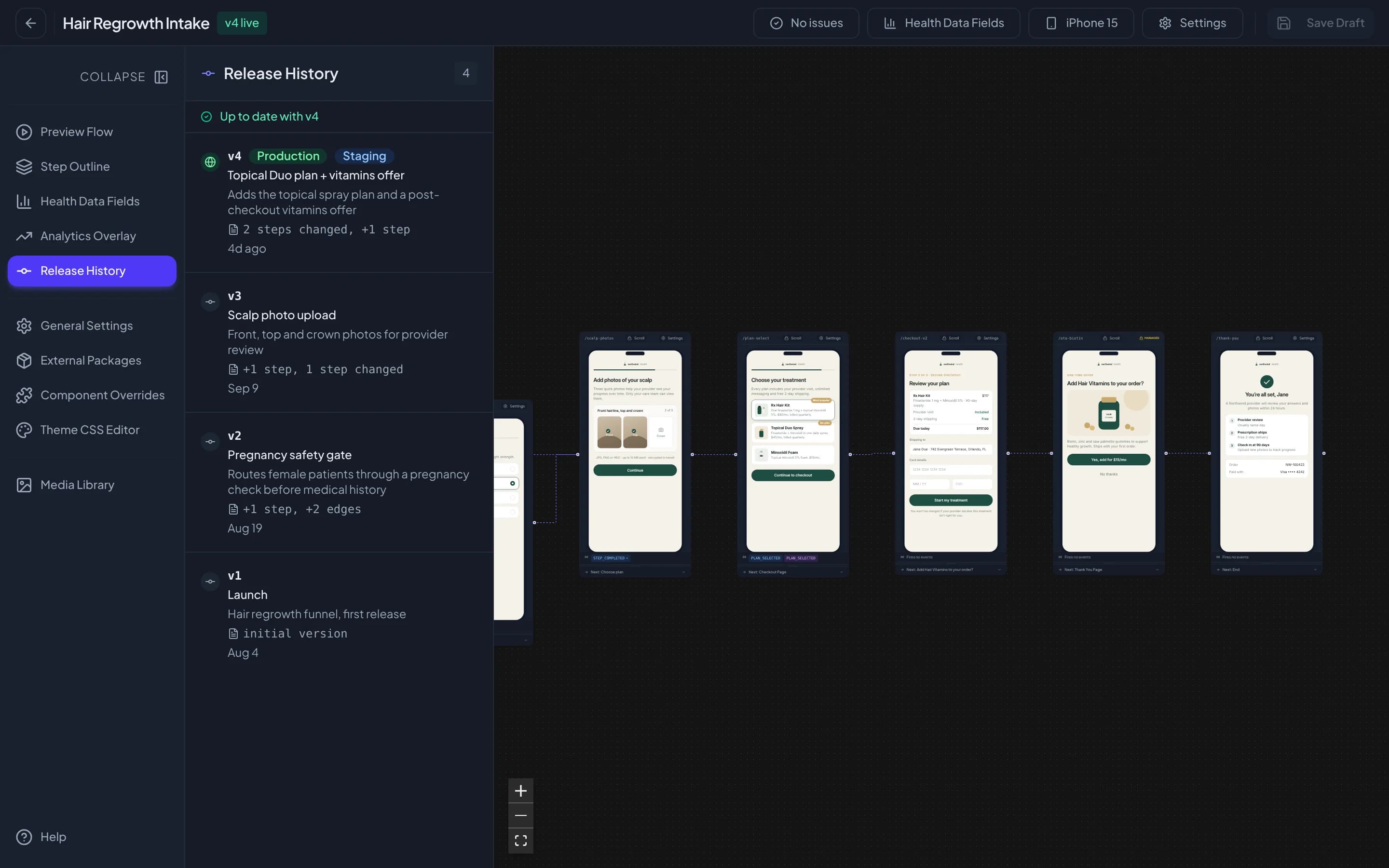Toggle Scroll lock on plan-select step

tap(793, 338)
